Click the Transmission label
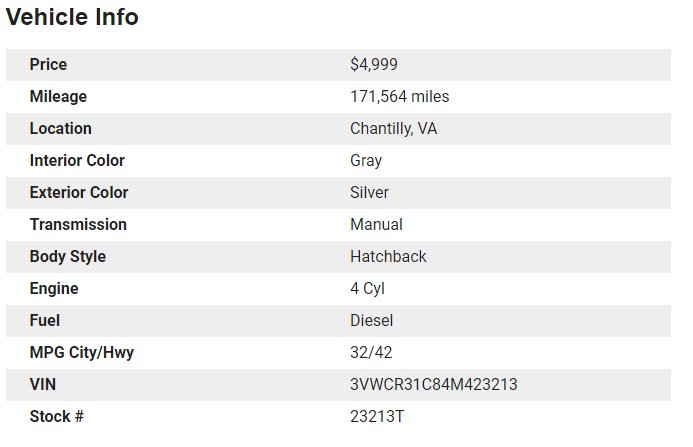The height and width of the screenshot is (447, 693). pos(78,225)
